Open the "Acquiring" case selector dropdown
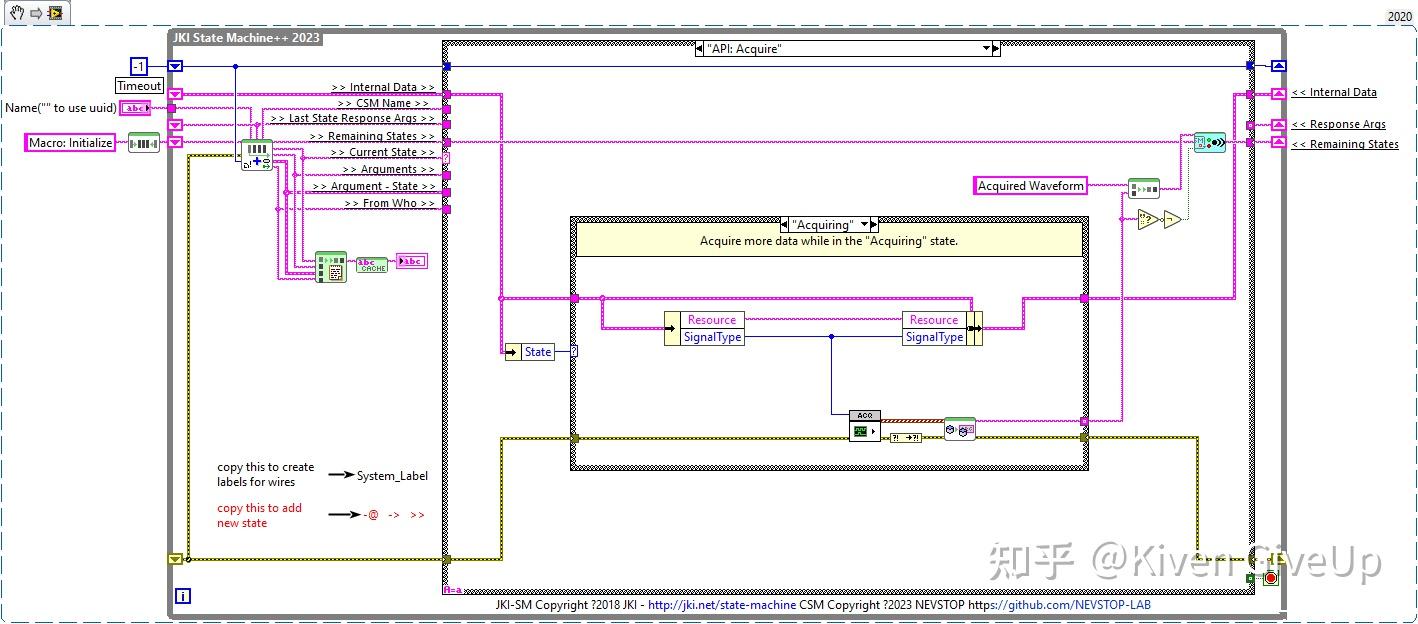 pyautogui.click(x=864, y=225)
